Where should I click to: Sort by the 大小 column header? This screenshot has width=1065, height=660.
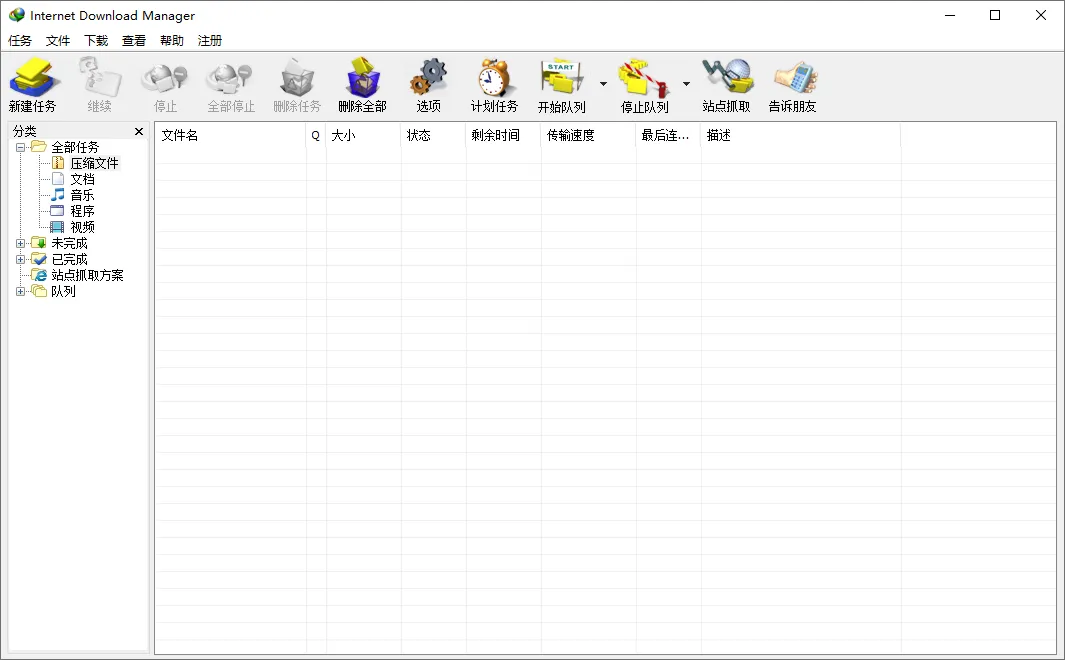[x=363, y=135]
